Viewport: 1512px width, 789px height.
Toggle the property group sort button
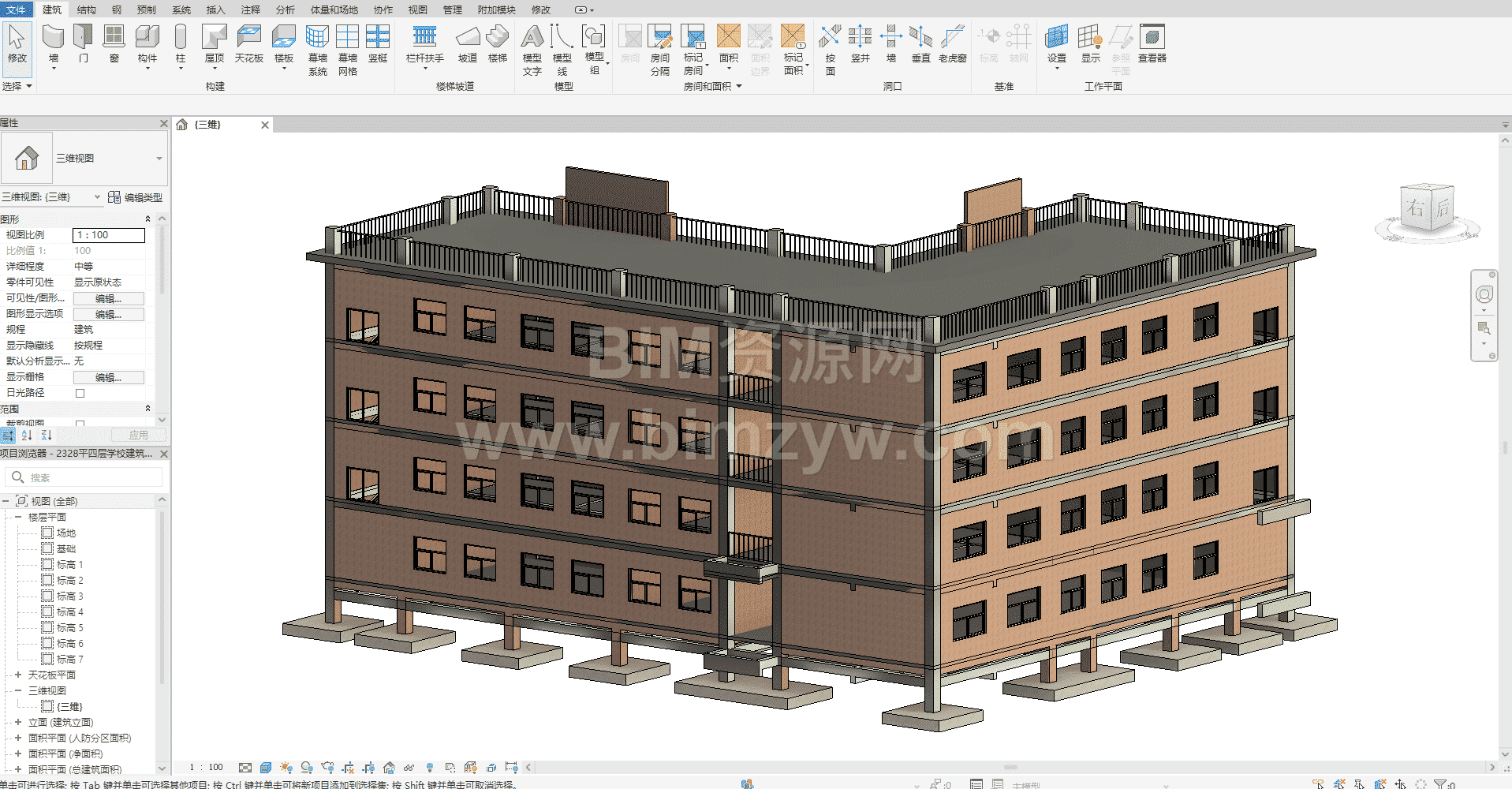coord(9,435)
